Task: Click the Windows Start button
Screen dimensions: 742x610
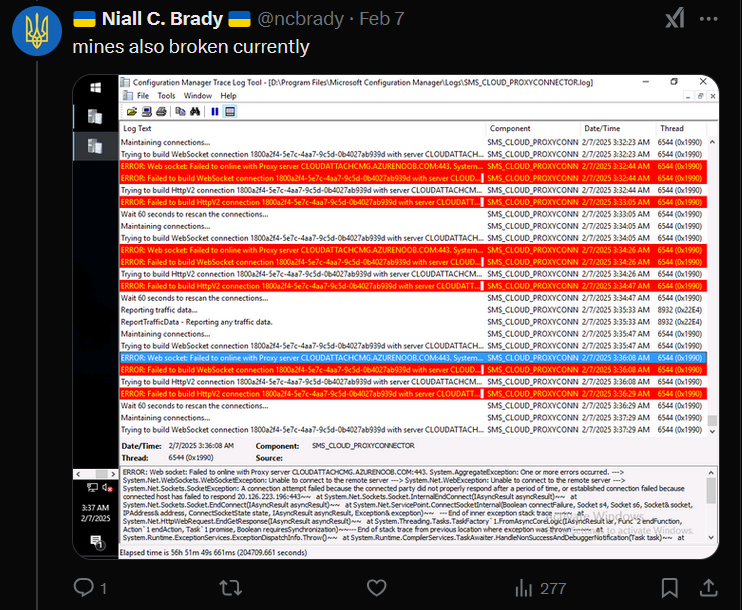Action: pyautogui.click(x=96, y=88)
